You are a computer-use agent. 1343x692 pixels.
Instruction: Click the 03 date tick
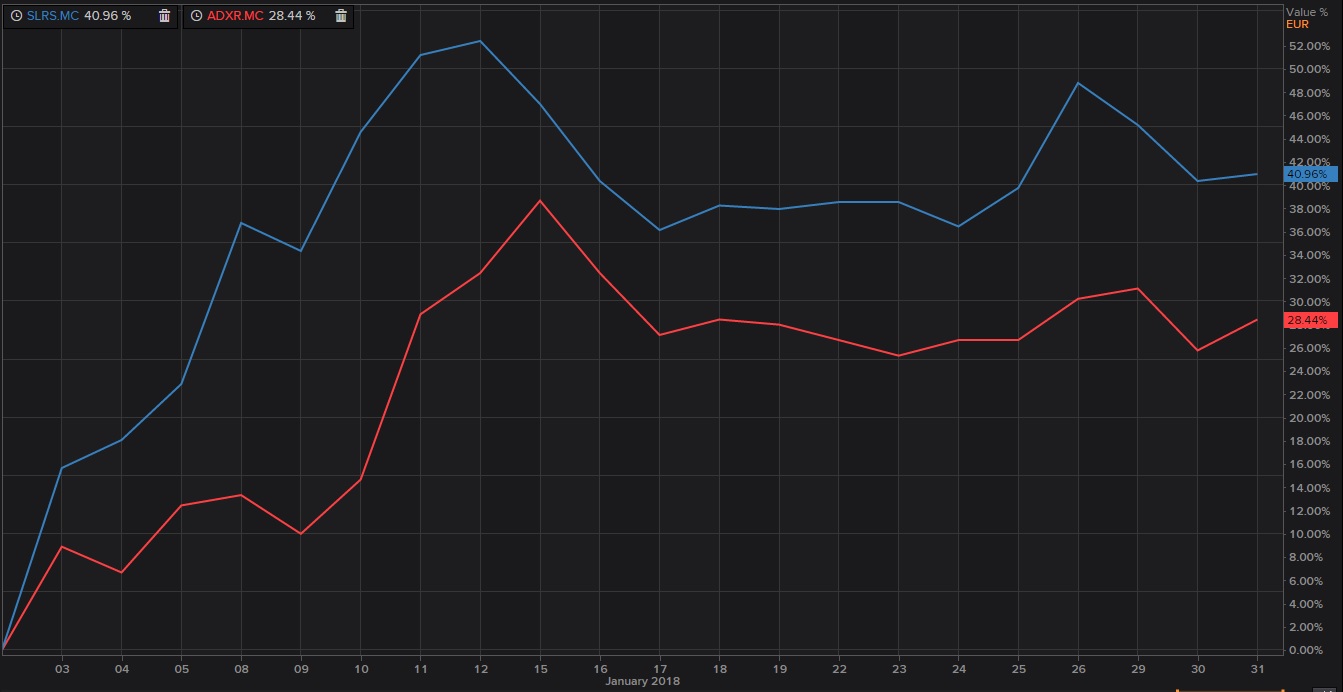point(62,668)
